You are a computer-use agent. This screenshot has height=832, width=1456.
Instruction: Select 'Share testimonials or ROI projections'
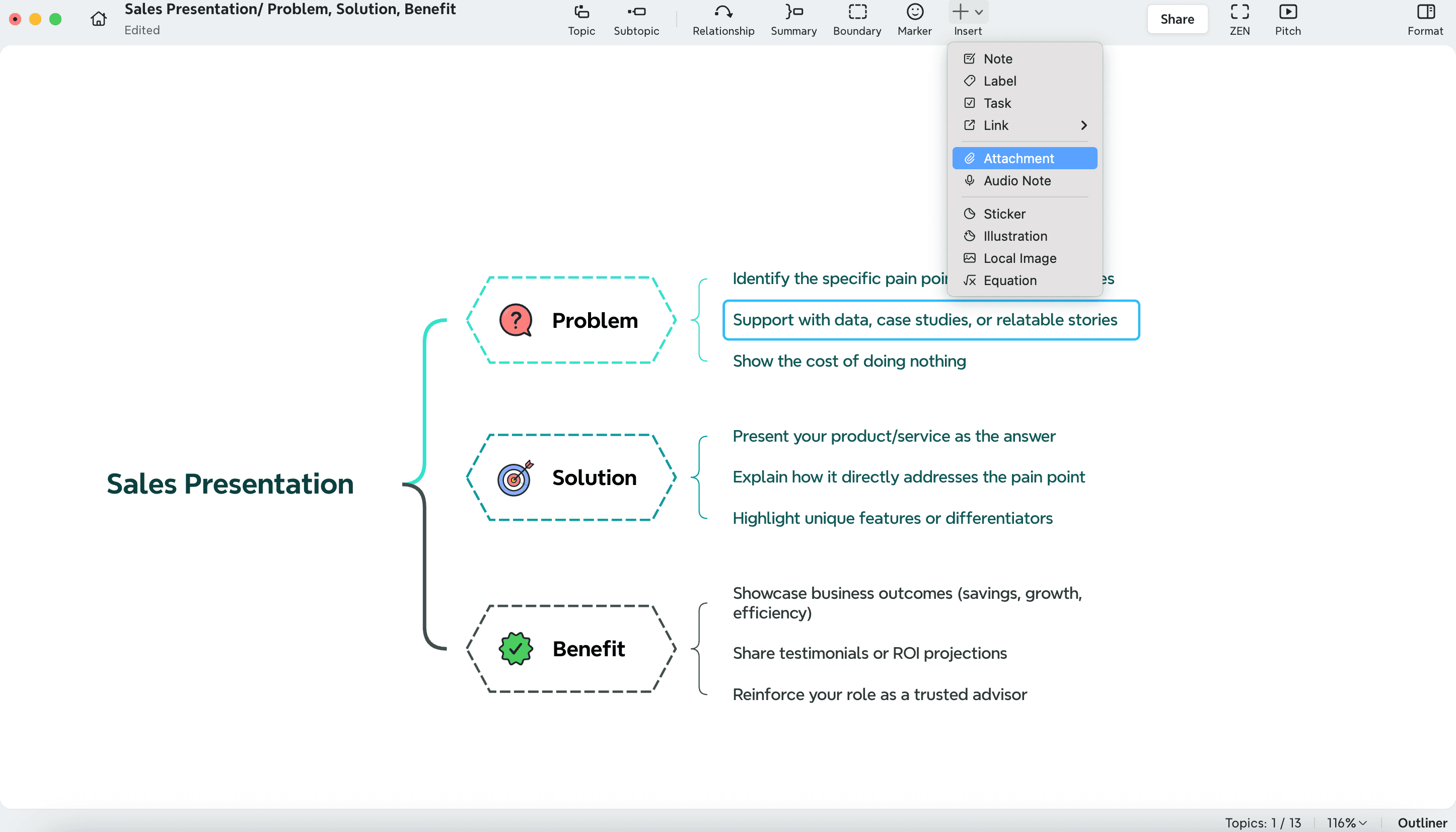[869, 653]
